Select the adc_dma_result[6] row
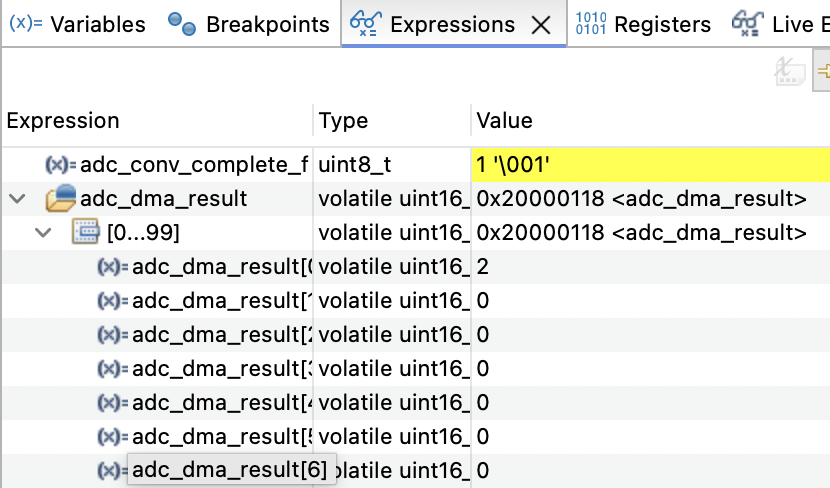 pyautogui.click(x=230, y=470)
